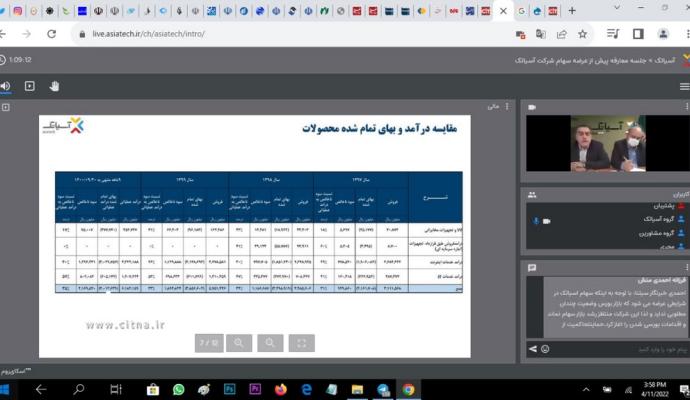Zoom in the slide with magnifier button
690x400 pixels.
pos(270,343)
